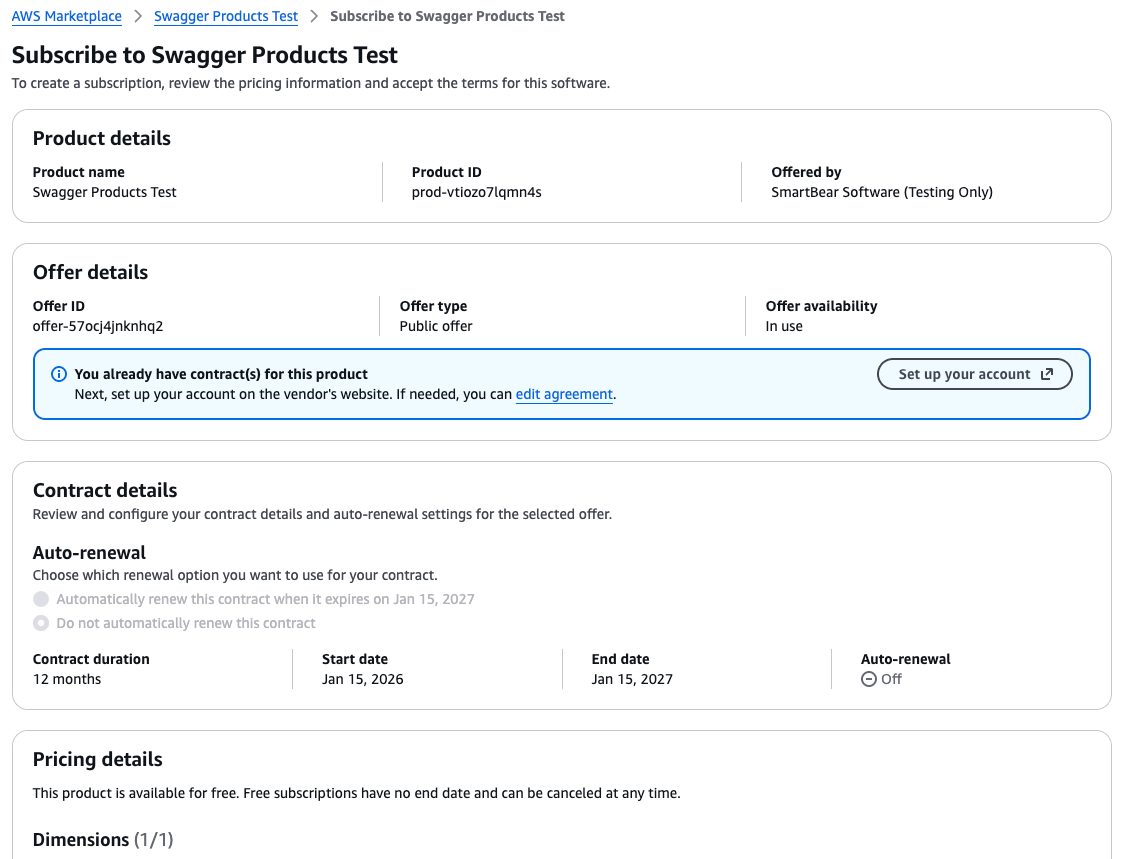The image size is (1131, 859).
Task: Click the Pricing details heading
Action: click(97, 759)
